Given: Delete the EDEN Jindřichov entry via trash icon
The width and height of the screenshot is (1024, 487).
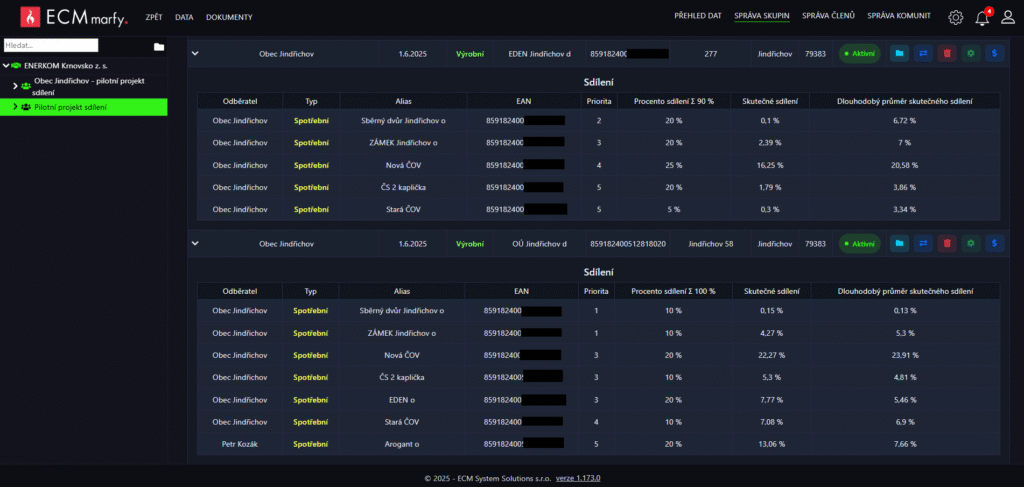Looking at the screenshot, I should tap(947, 53).
